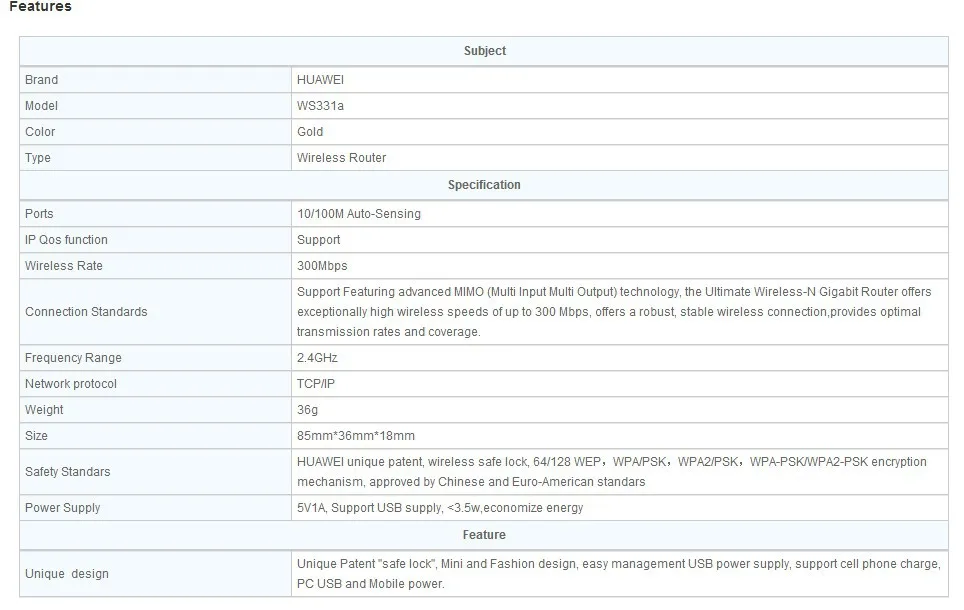Select the Subject section header
964x610 pixels.
[x=484, y=51]
